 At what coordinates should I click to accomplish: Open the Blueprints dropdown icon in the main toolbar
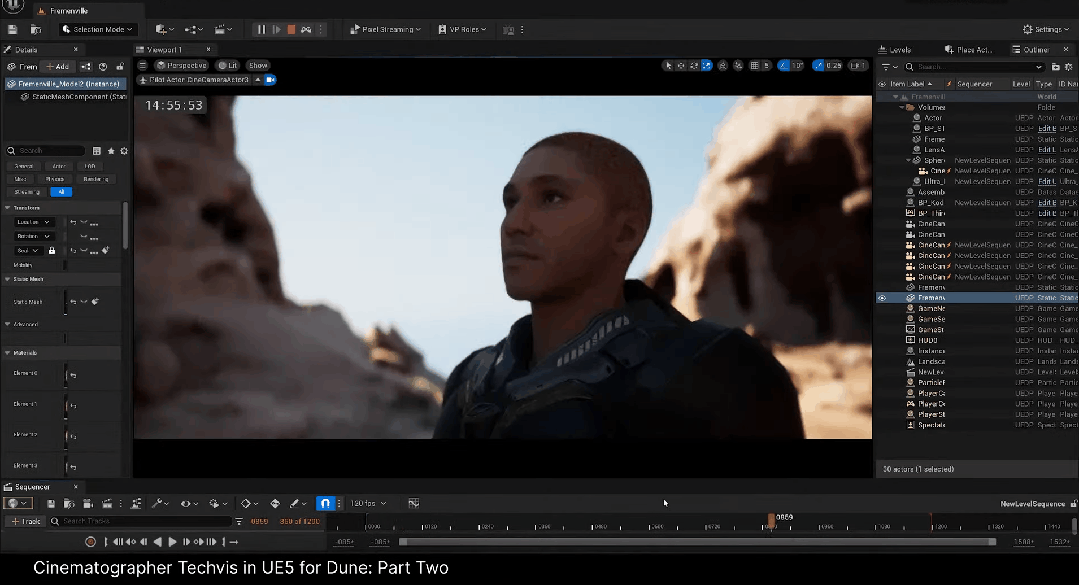(x=194, y=30)
